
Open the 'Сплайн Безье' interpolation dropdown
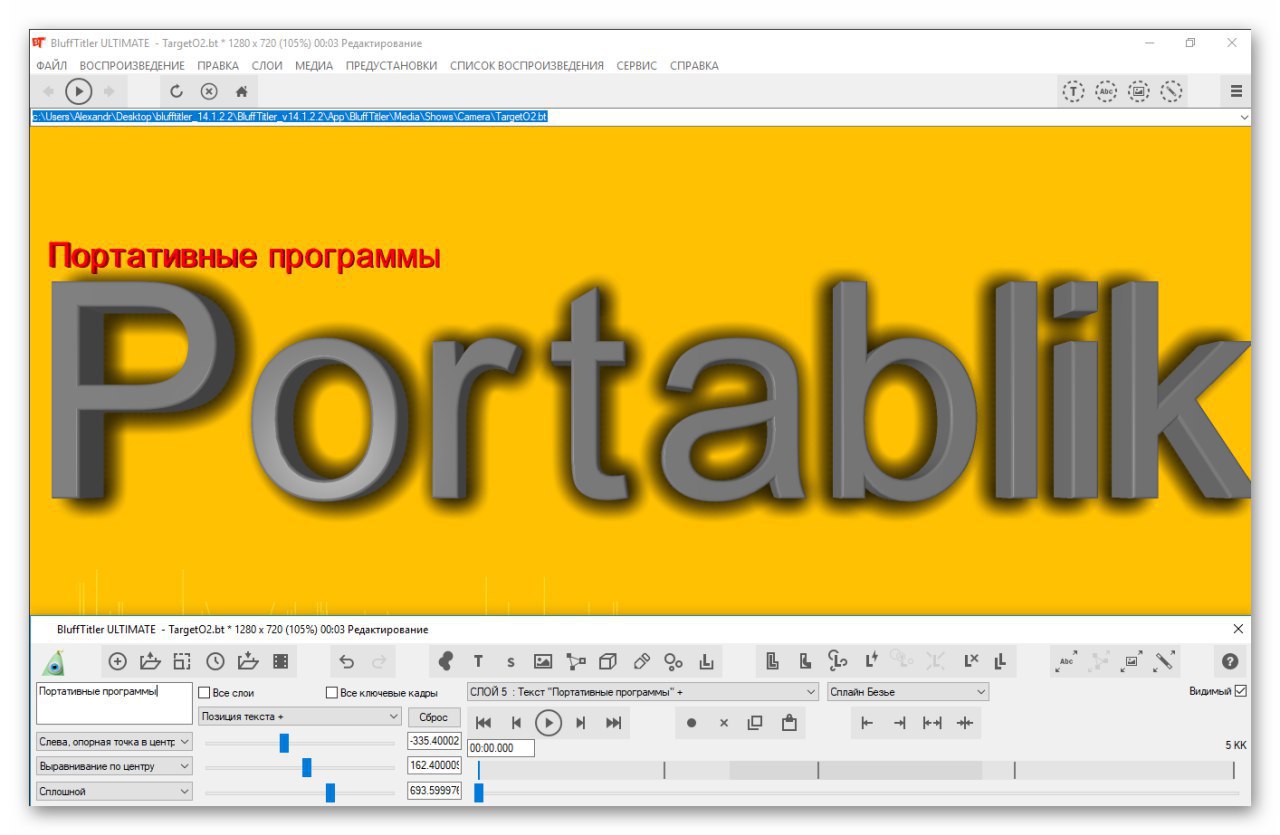tap(908, 692)
